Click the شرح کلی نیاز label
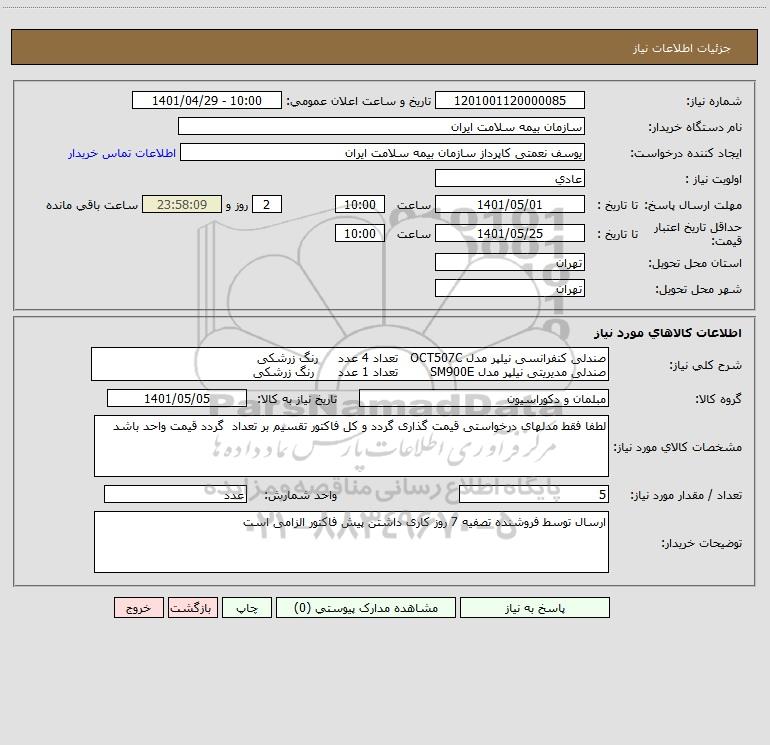Screen dimensions: 770x745 [x=706, y=365]
